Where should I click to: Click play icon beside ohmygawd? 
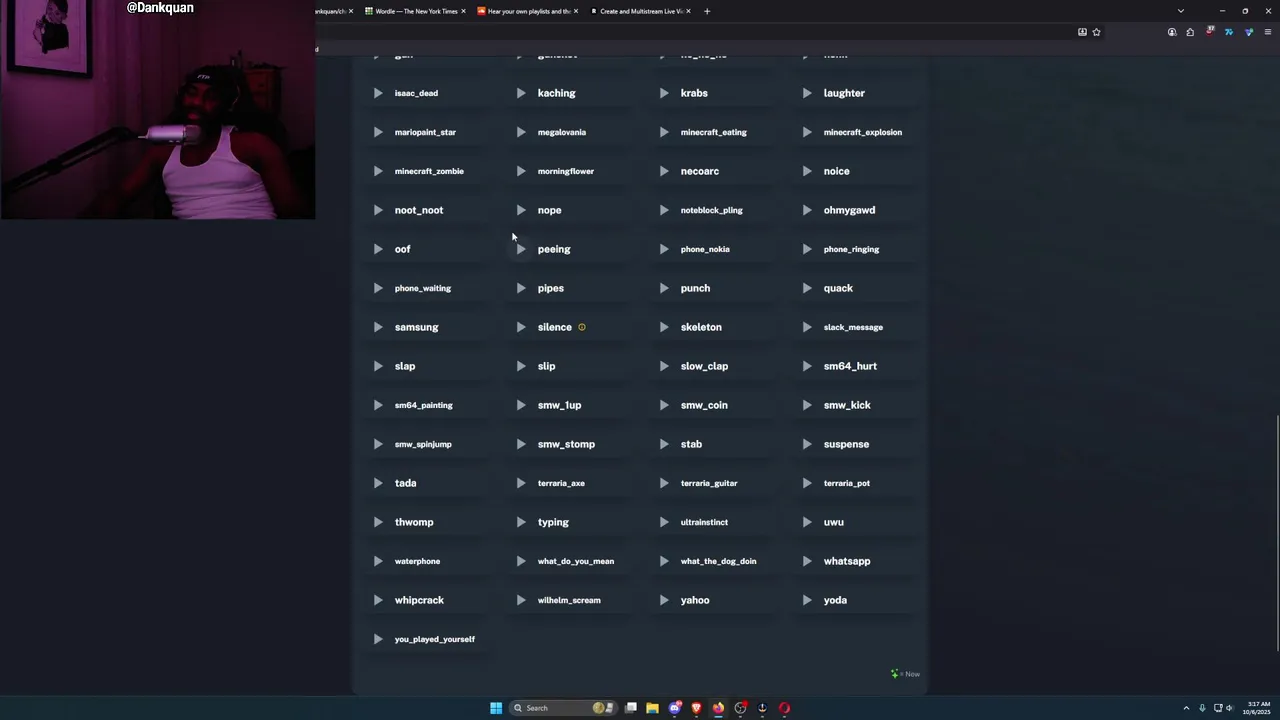click(x=807, y=210)
